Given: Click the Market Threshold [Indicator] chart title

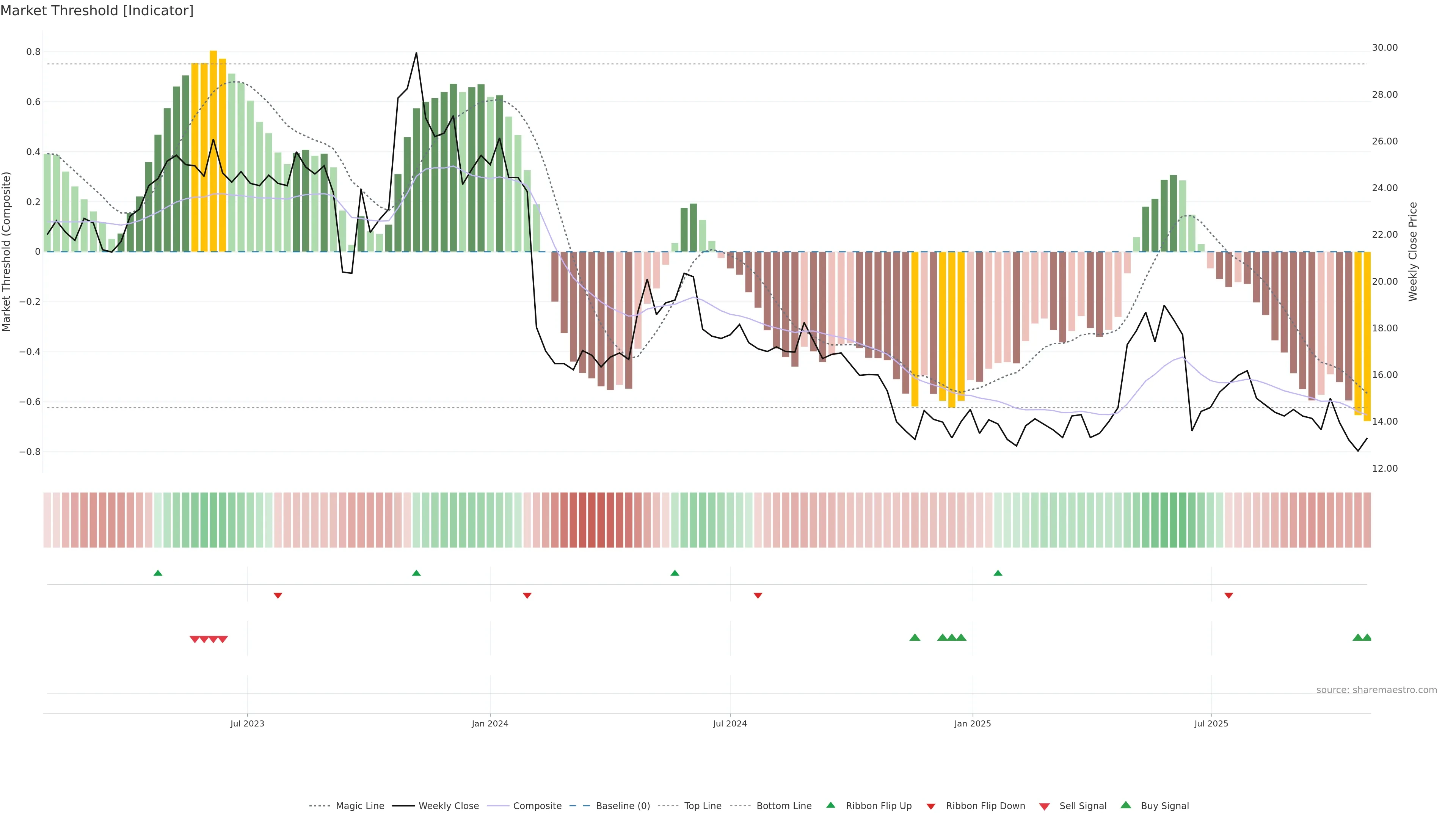Looking at the screenshot, I should point(97,11).
